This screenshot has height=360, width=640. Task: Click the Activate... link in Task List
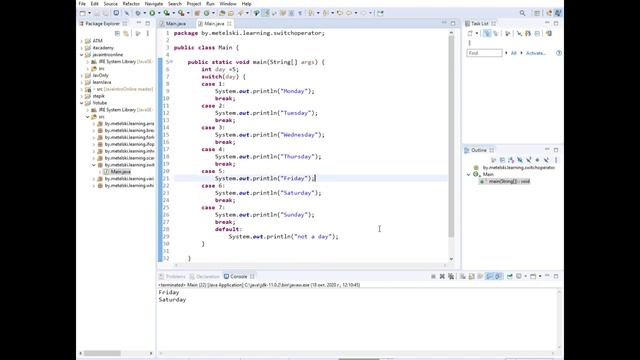(536, 53)
